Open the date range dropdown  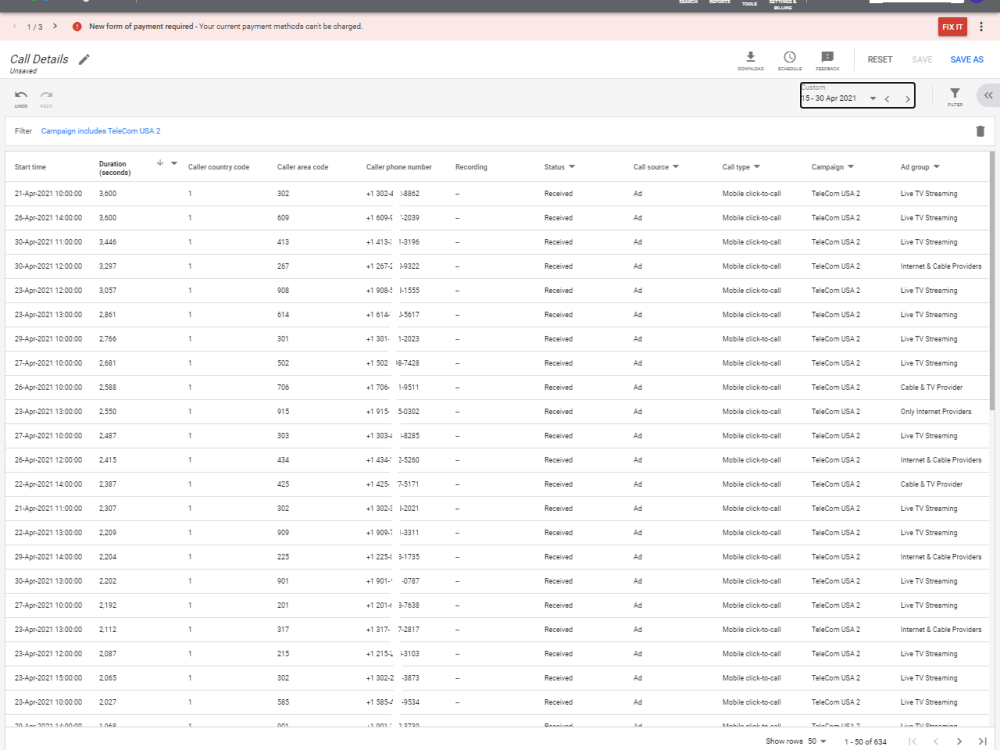[x=872, y=99]
